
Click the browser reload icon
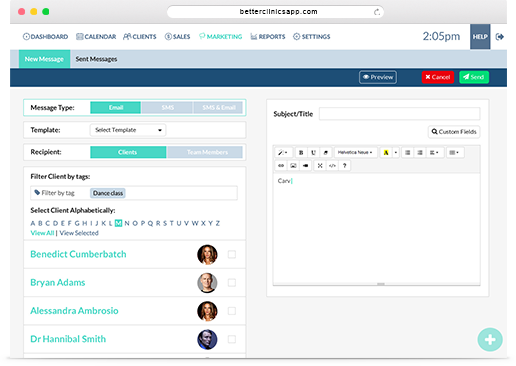pos(377,12)
